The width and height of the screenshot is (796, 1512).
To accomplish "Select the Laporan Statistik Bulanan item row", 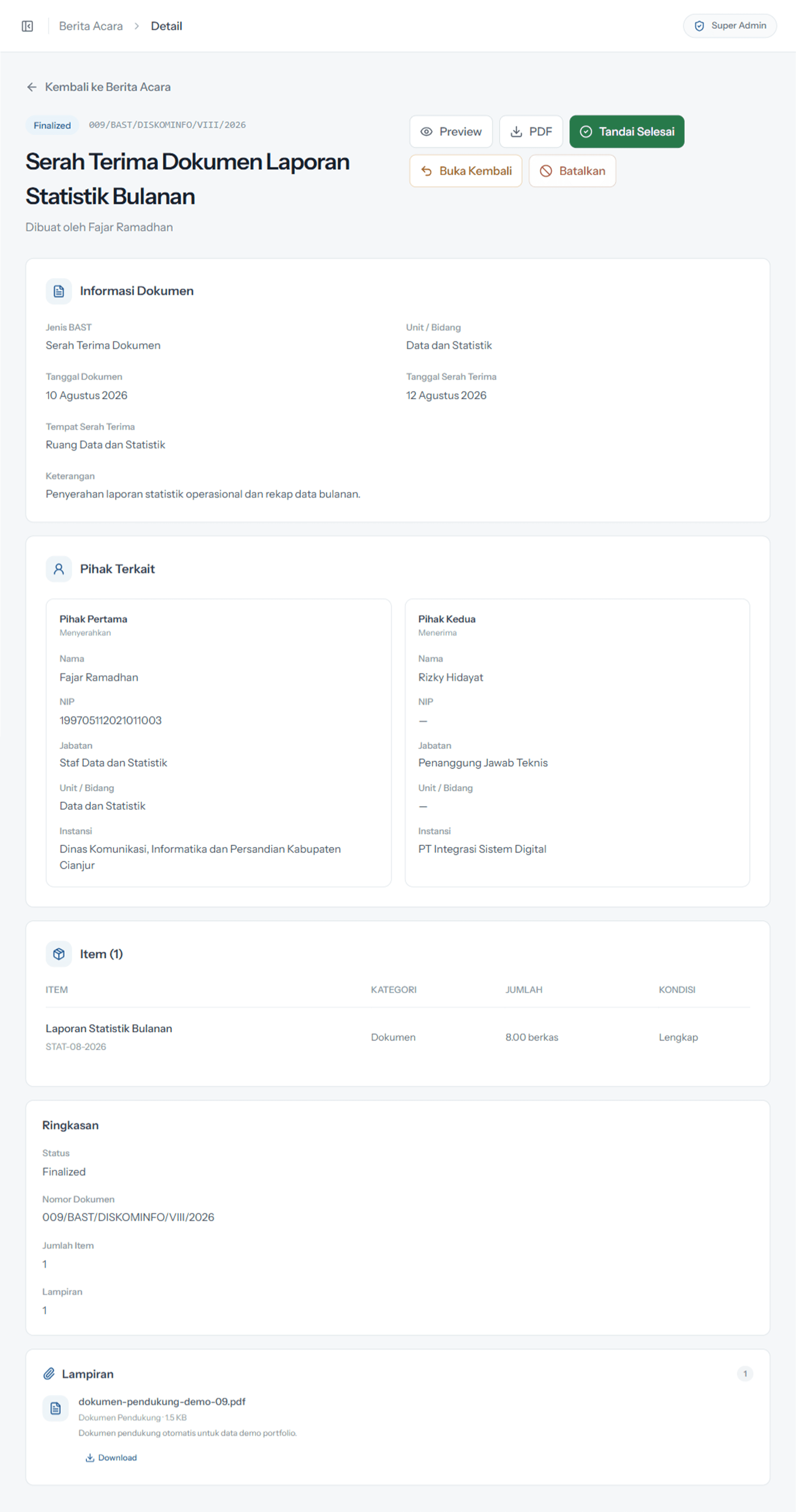I will (x=397, y=1037).
